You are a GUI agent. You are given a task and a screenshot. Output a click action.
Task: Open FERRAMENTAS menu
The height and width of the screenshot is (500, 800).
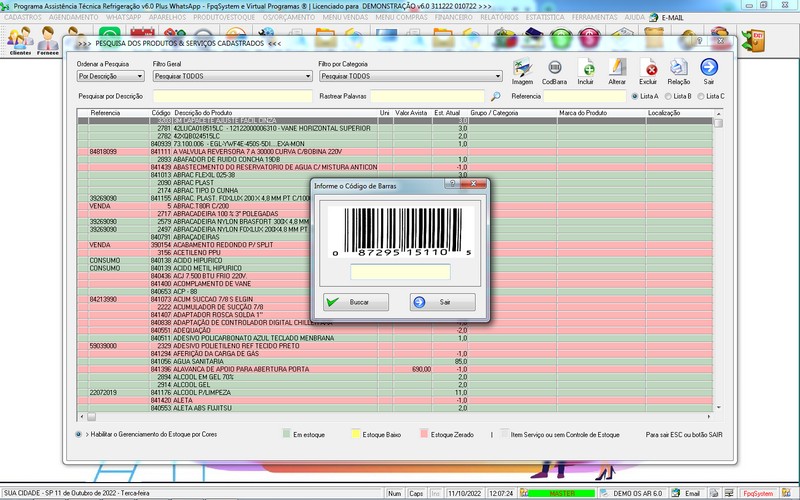594,17
